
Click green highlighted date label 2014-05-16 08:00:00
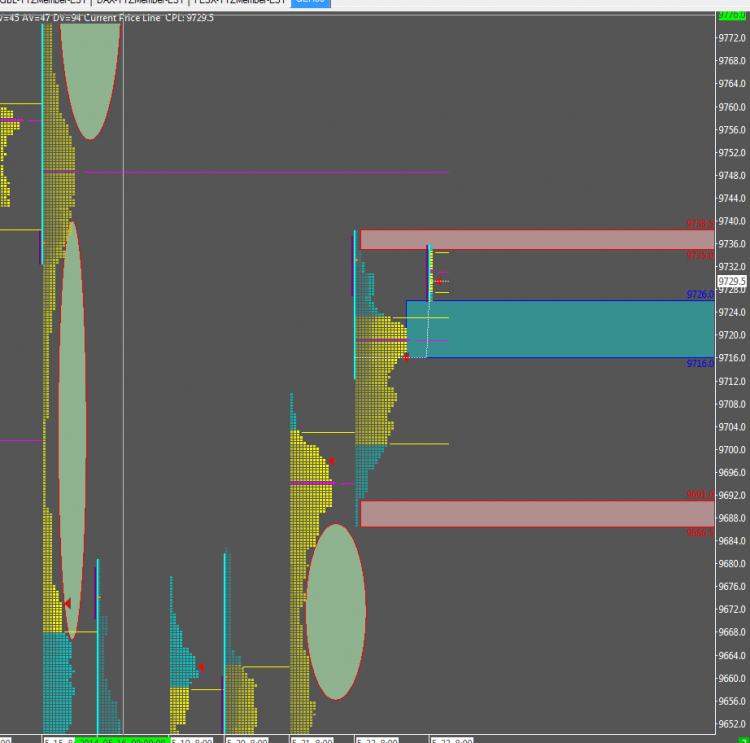coord(122,740)
